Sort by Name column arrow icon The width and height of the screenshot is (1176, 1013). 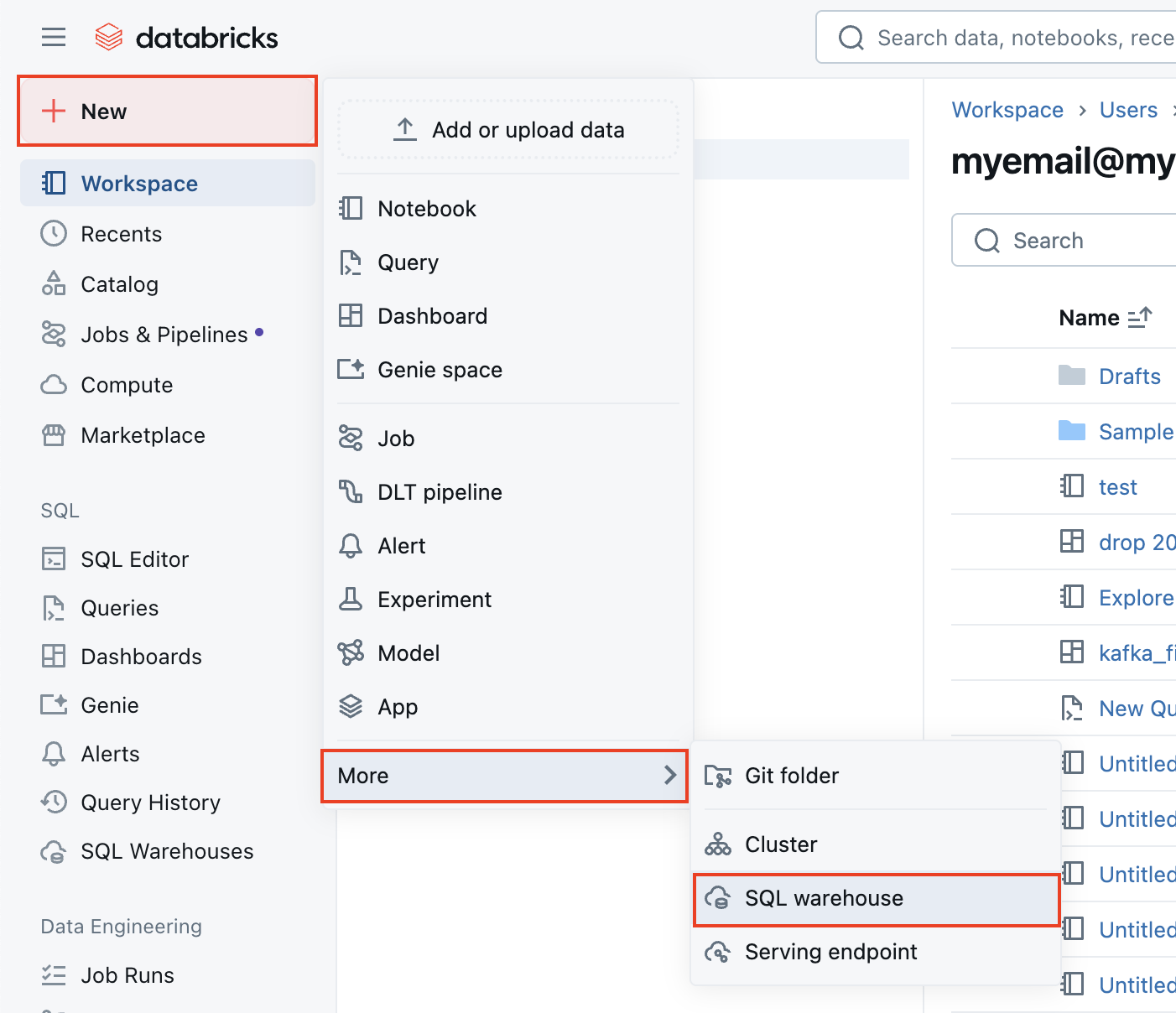[x=1140, y=318]
